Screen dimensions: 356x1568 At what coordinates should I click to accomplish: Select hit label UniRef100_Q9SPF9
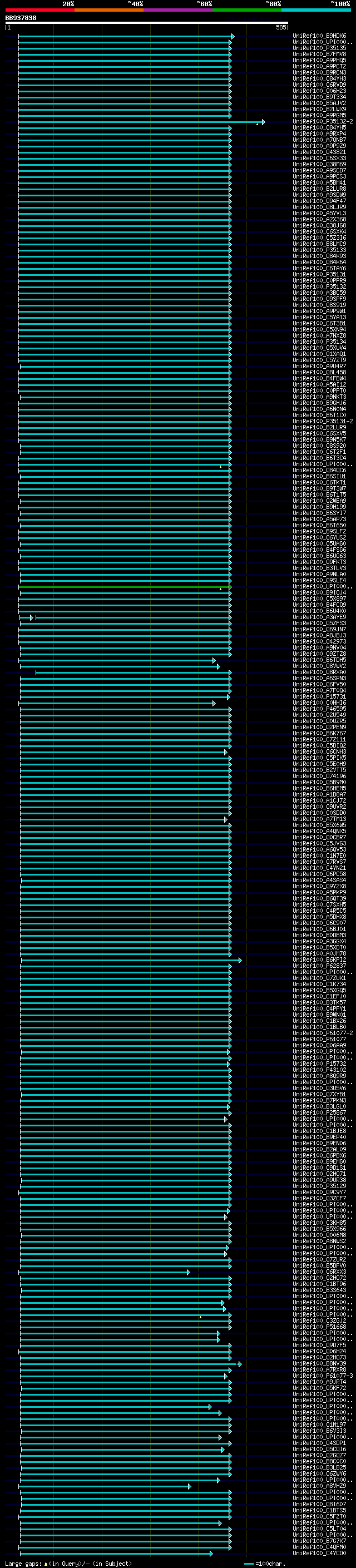319,299
